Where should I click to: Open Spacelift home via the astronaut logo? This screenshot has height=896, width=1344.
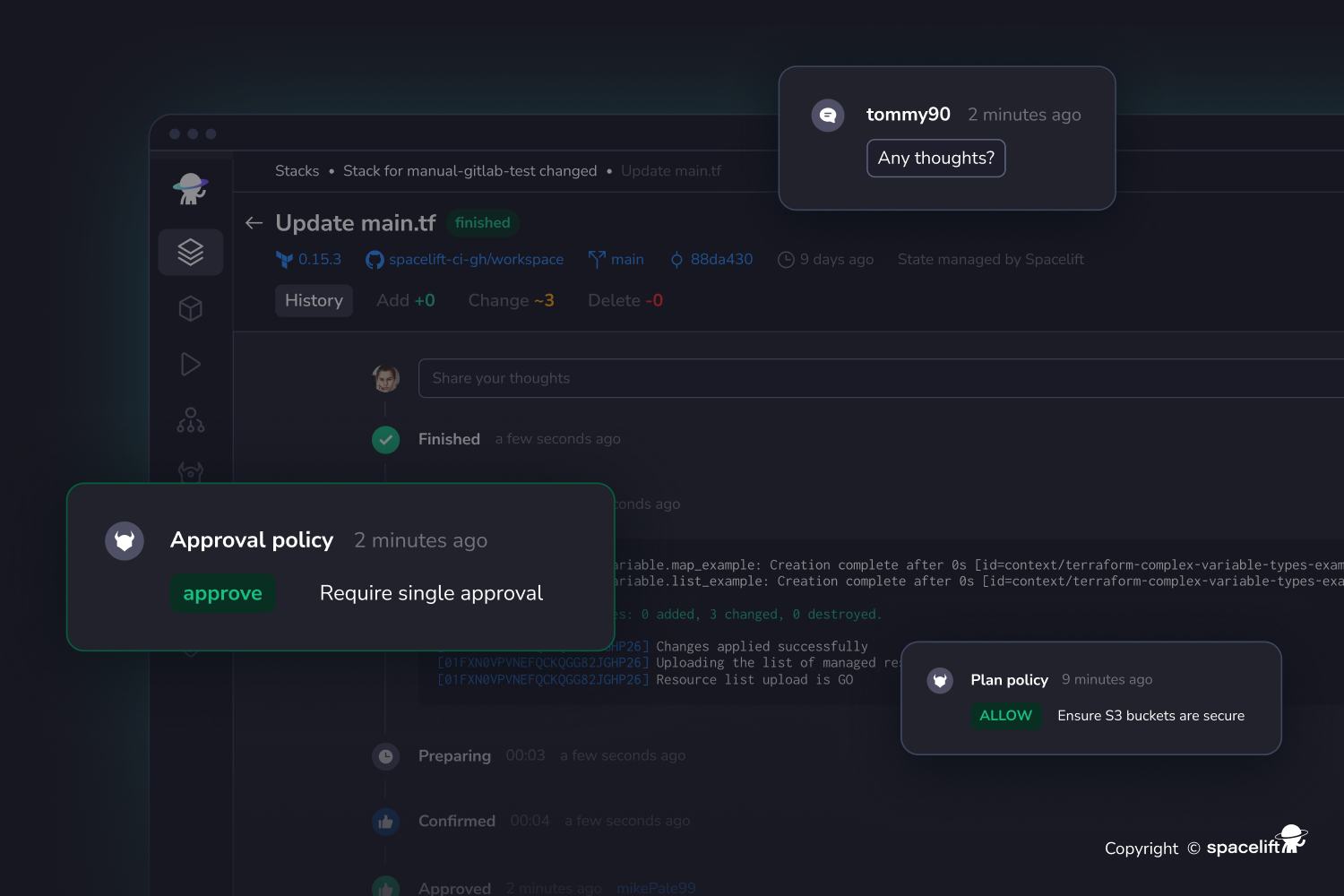pos(190,189)
